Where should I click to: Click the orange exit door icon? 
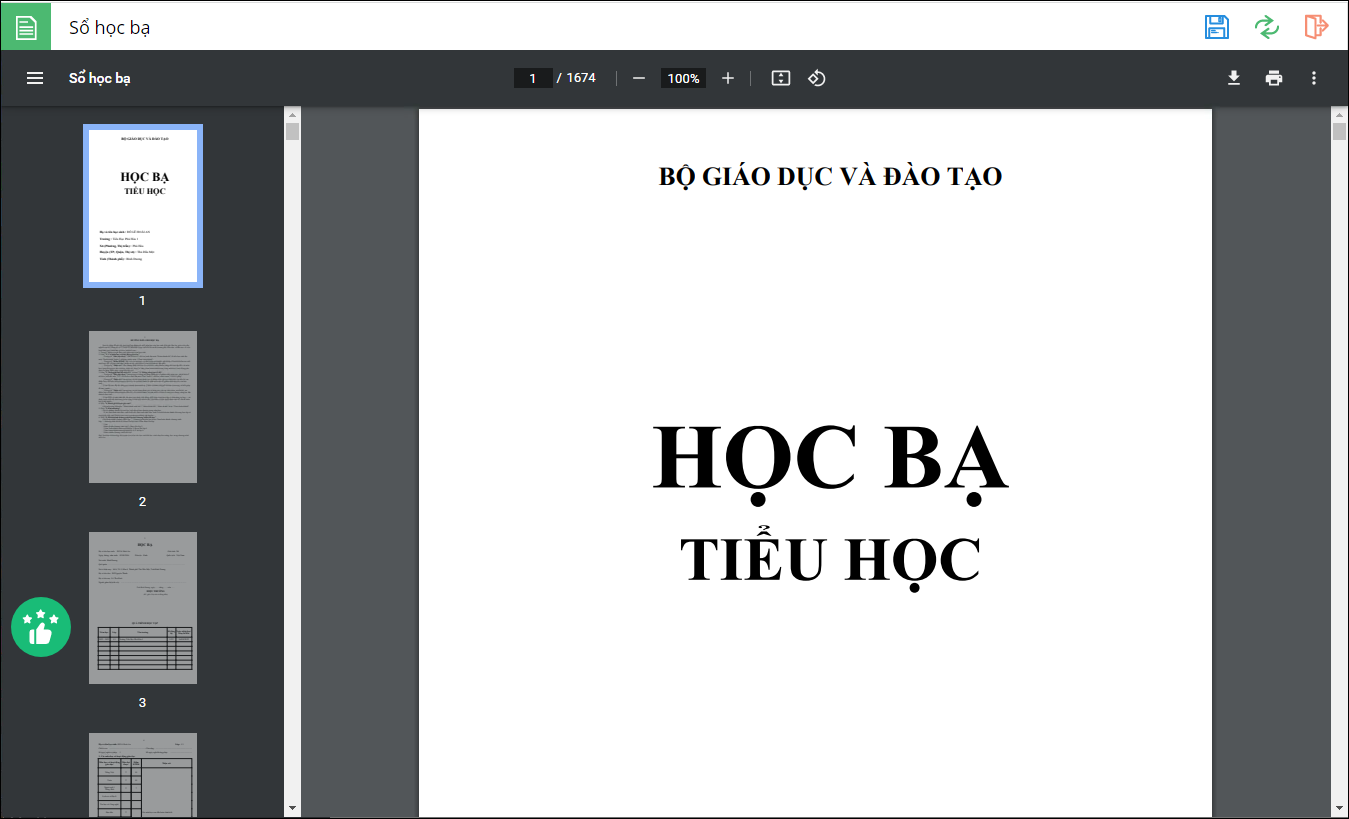1316,27
